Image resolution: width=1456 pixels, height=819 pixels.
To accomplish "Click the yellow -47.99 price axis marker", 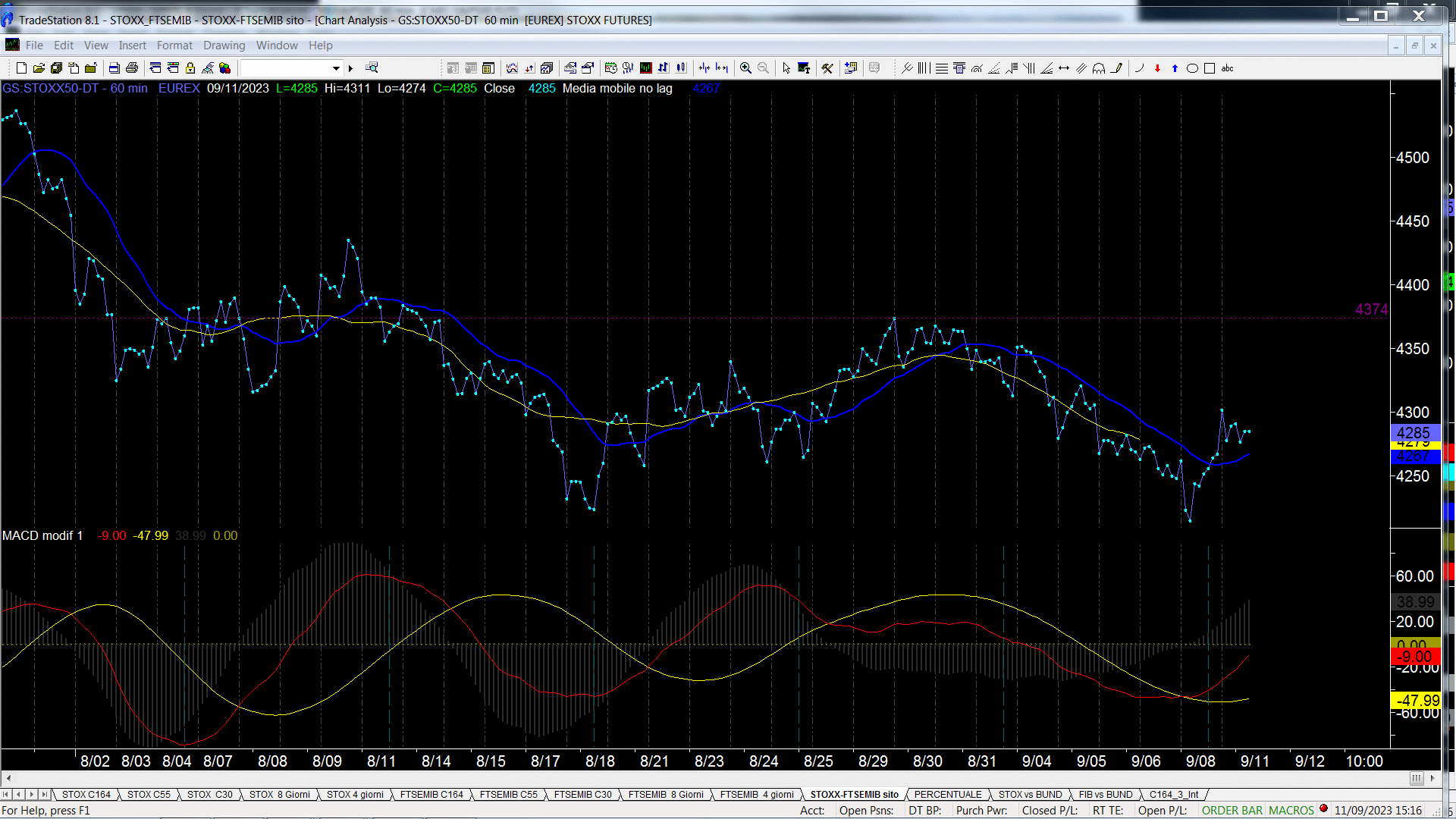I will [x=1417, y=701].
